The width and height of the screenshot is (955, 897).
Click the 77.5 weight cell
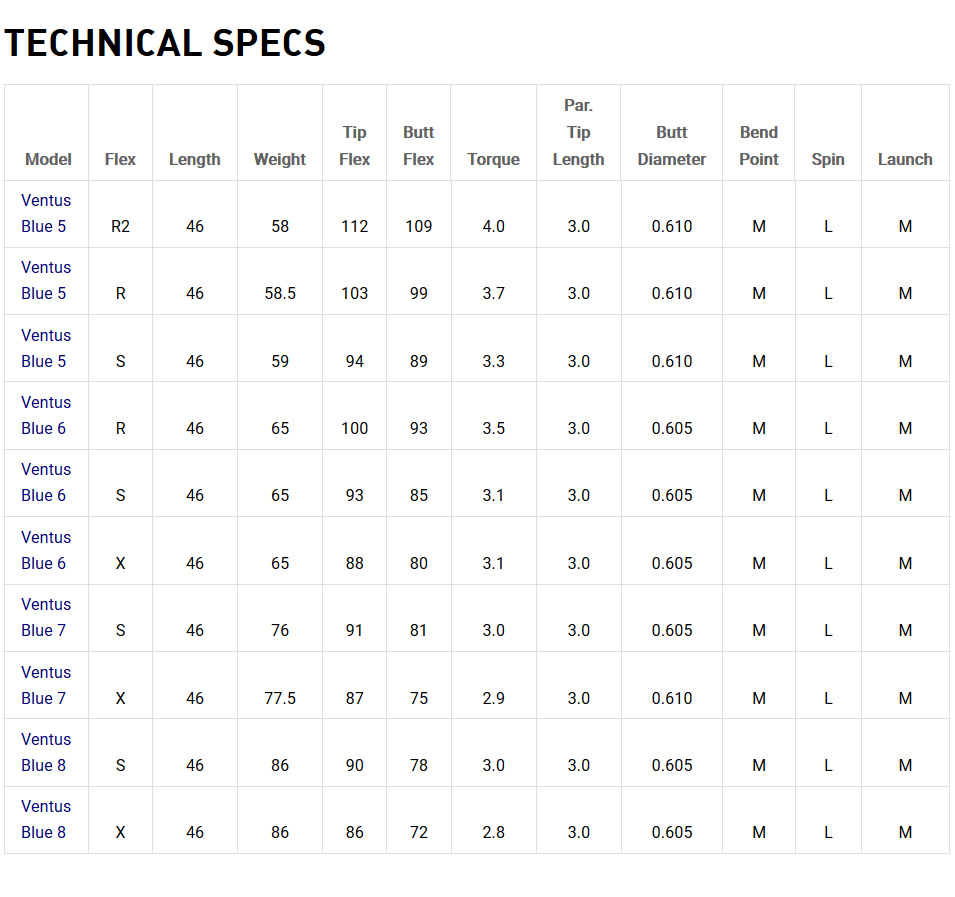pos(279,698)
